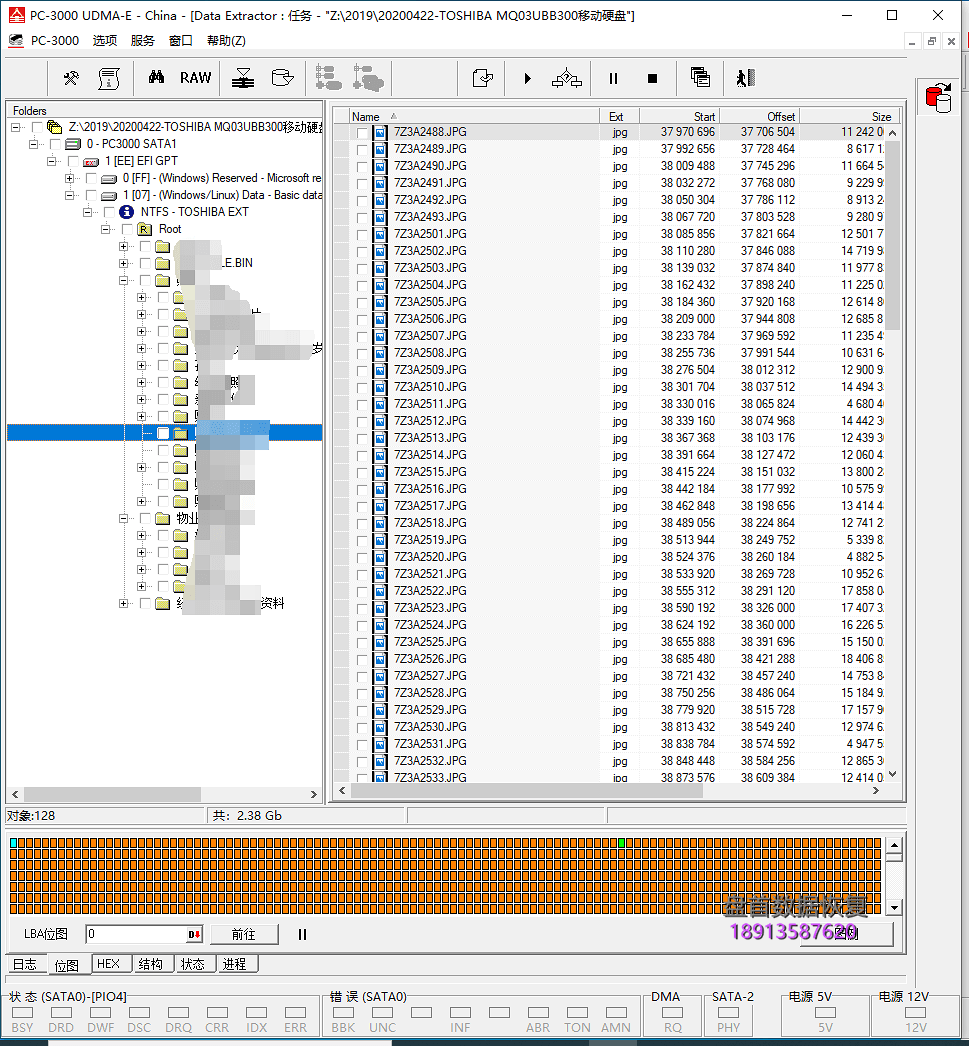
Task: Click the NTFS info icon in tree
Action: point(127,211)
